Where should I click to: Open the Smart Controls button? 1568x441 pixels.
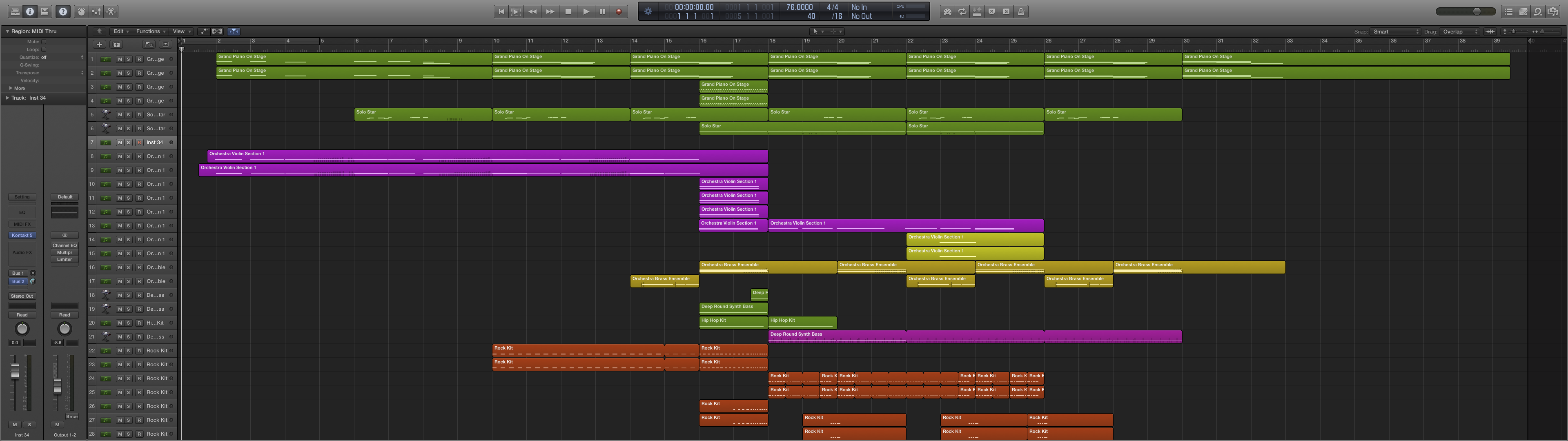coord(81,11)
